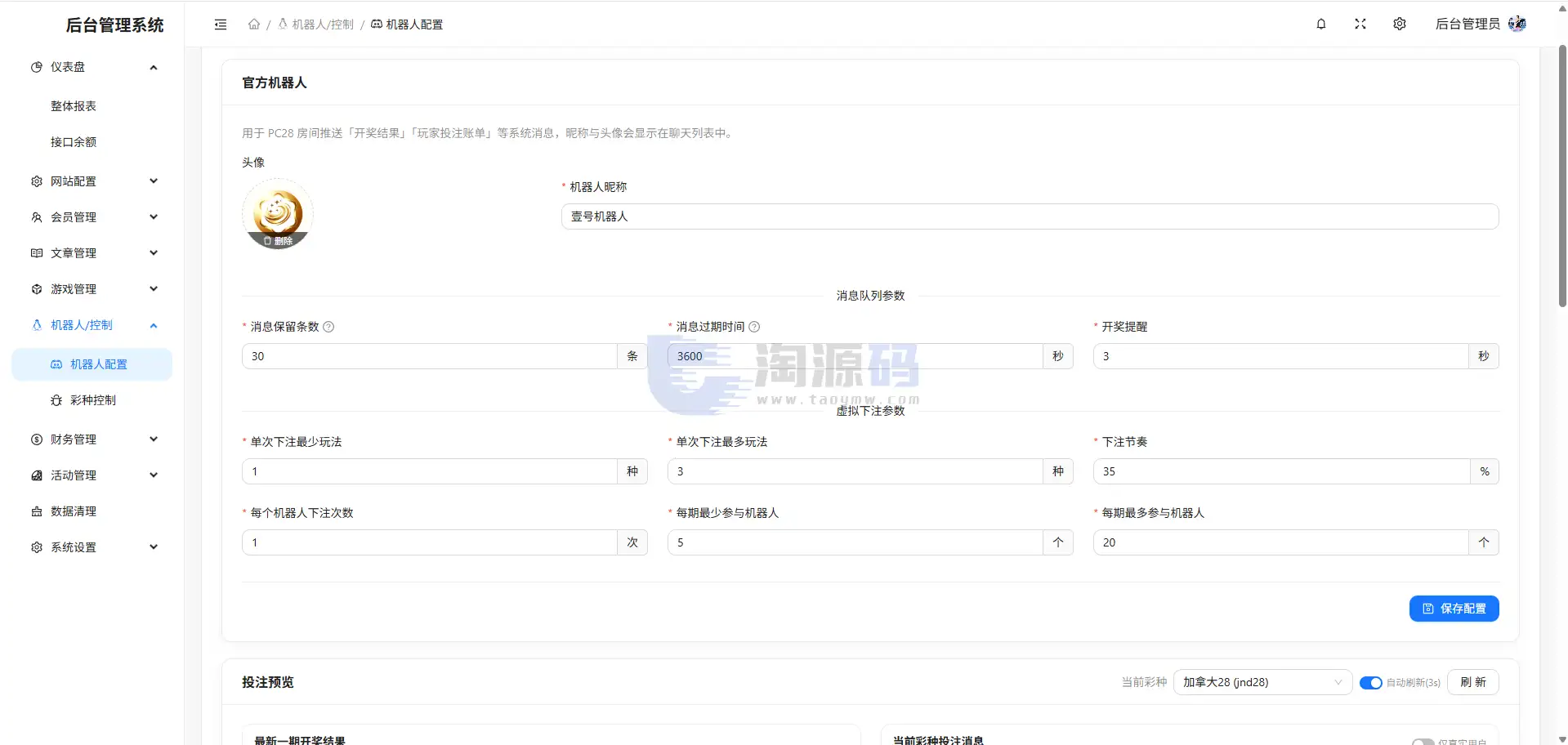Screen dimensions: 1568x745
Task: Toggle the 自动刷新(3s) switch
Action: point(1370,683)
